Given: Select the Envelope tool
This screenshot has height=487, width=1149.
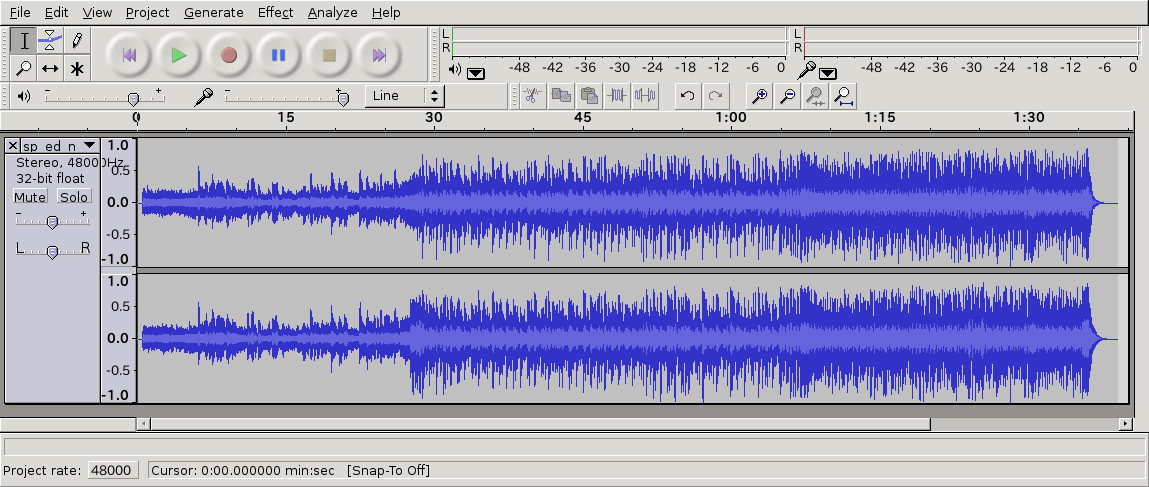Looking at the screenshot, I should click(x=50, y=41).
